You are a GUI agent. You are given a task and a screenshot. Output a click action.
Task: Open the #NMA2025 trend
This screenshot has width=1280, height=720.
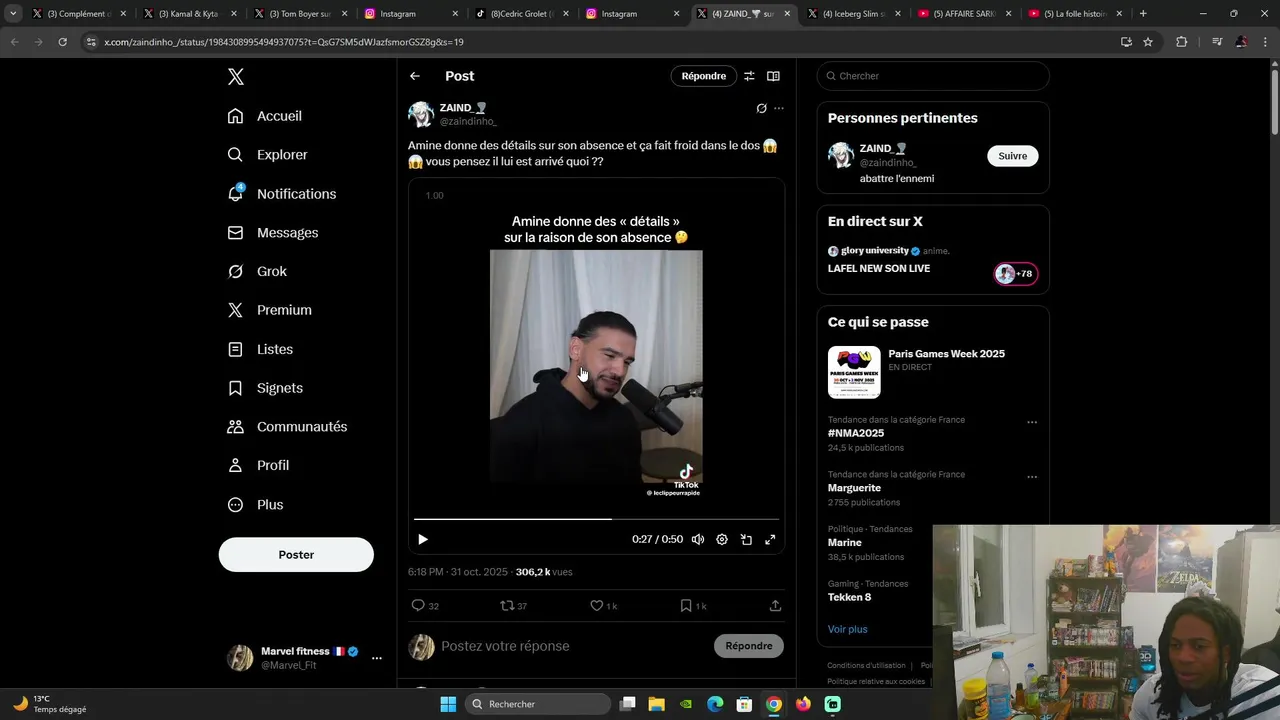click(x=856, y=433)
